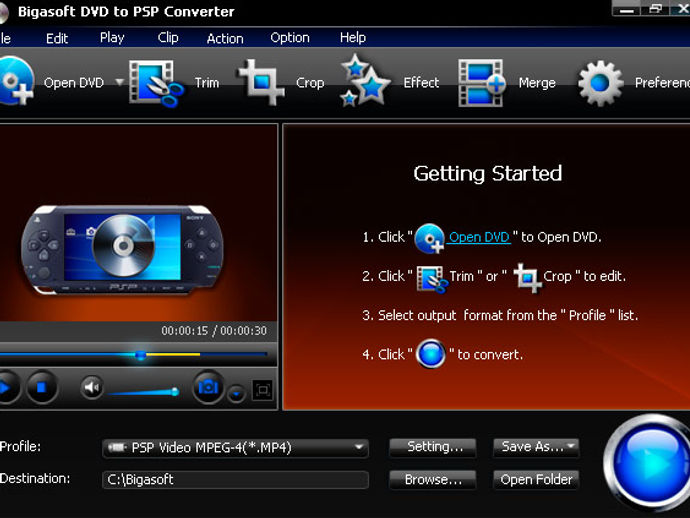
Task: Click blue convert orb in step 4
Action: pos(431,353)
